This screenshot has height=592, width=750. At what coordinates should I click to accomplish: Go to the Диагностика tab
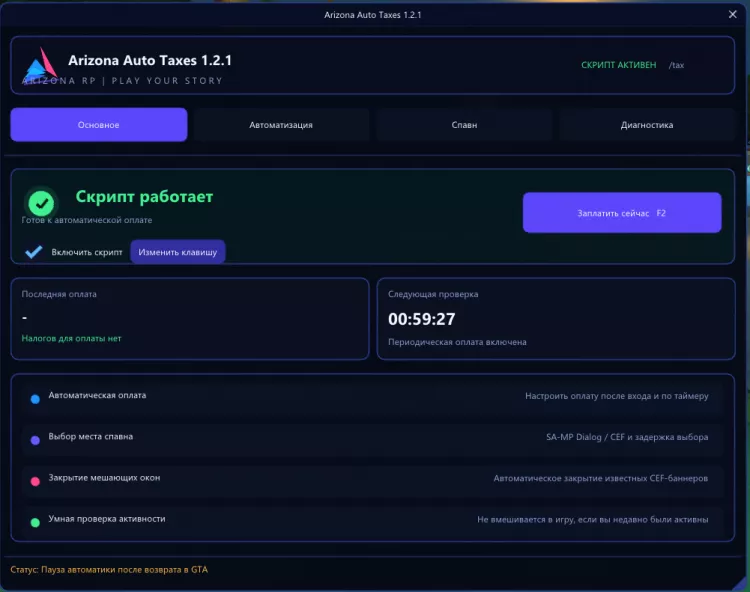point(647,125)
